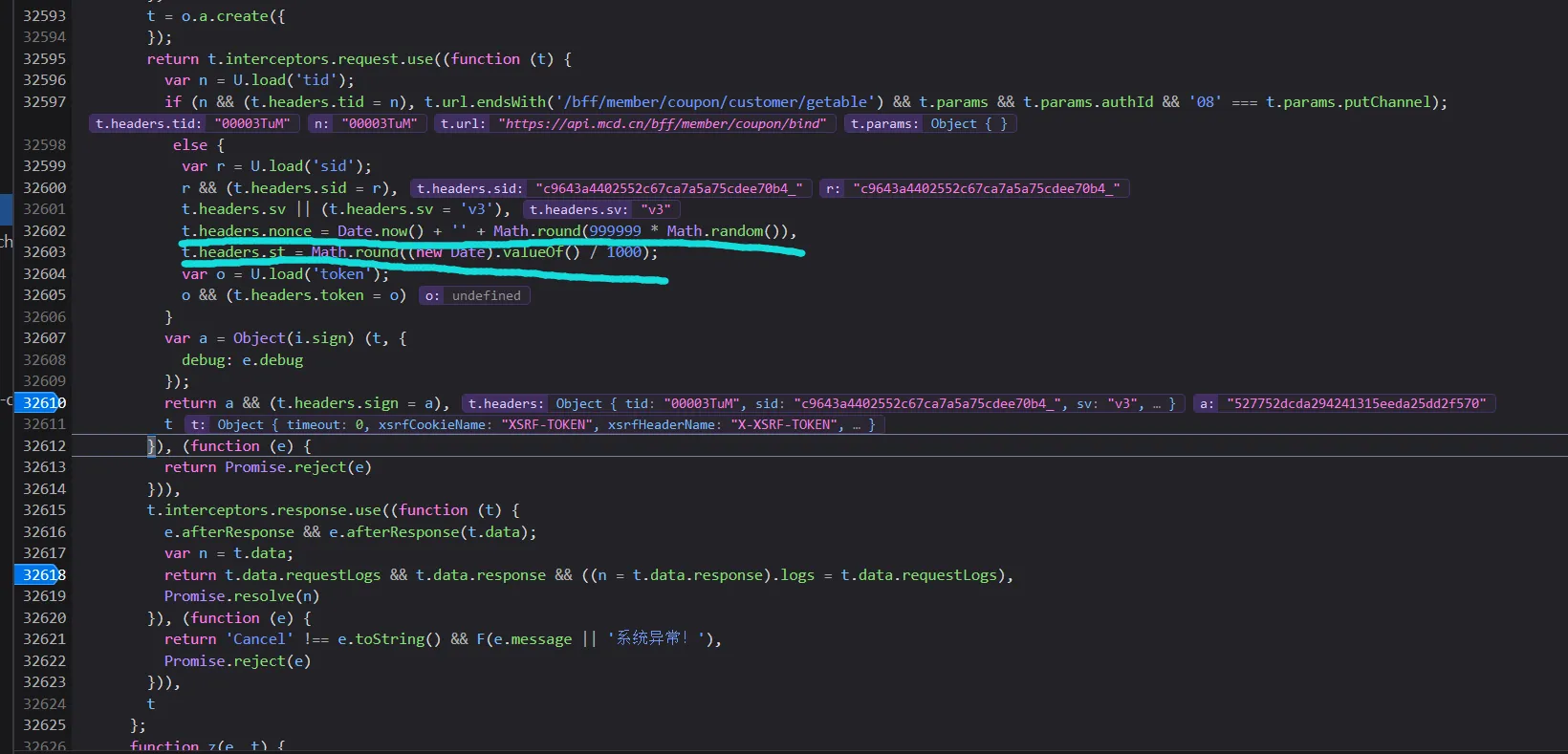Screen dimensions: 1568x754
Task: Click F(e.message on line 32621
Action: pos(524,639)
